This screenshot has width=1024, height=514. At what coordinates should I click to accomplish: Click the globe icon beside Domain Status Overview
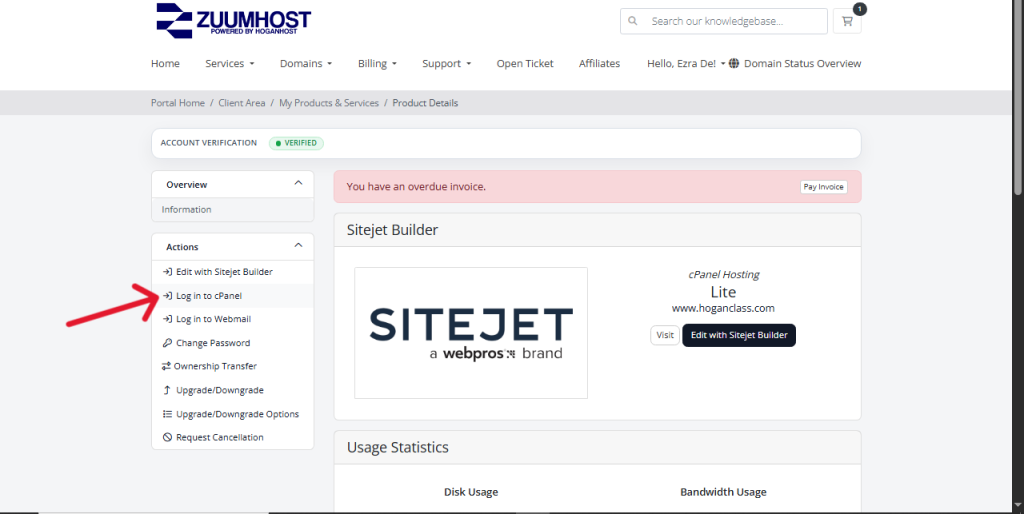click(734, 63)
